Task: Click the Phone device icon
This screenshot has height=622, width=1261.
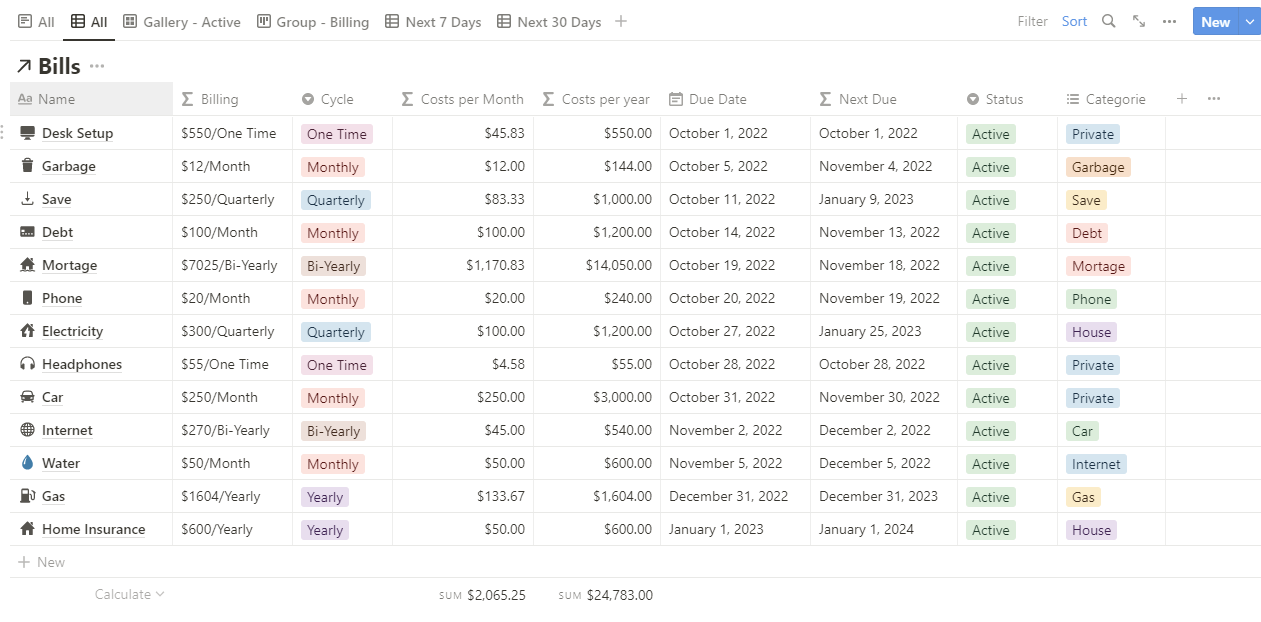Action: click(x=27, y=298)
